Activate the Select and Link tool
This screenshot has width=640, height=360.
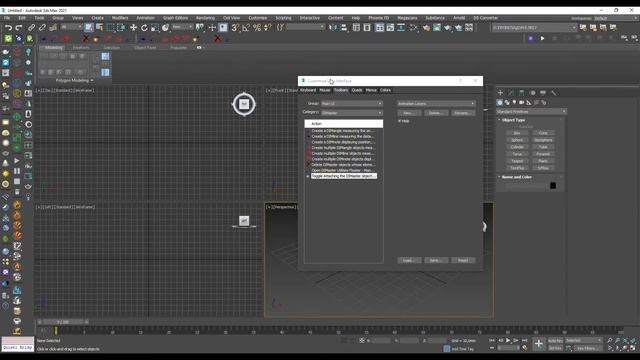(x=31, y=28)
